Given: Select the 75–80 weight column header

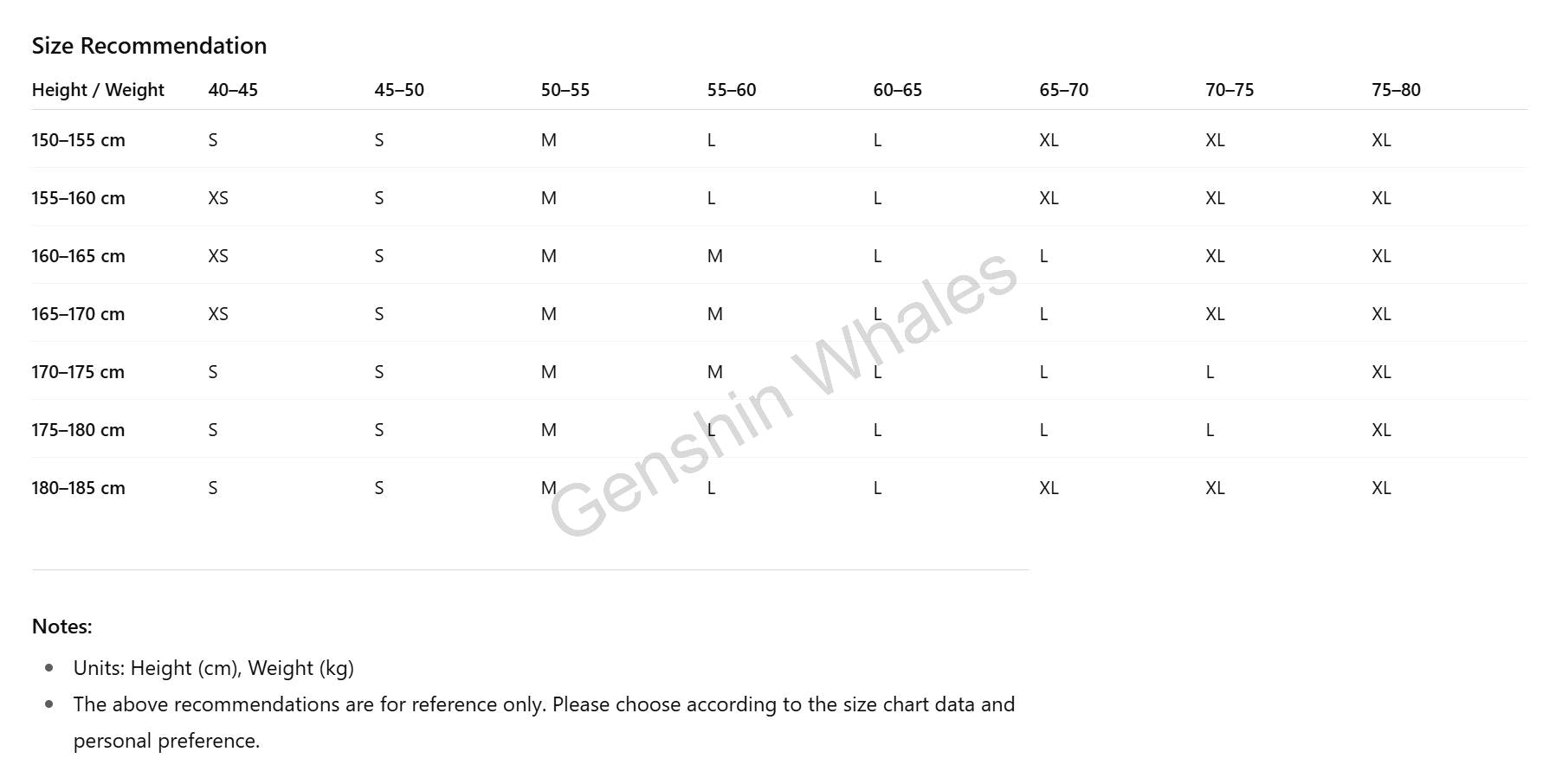Looking at the screenshot, I should (x=1396, y=90).
